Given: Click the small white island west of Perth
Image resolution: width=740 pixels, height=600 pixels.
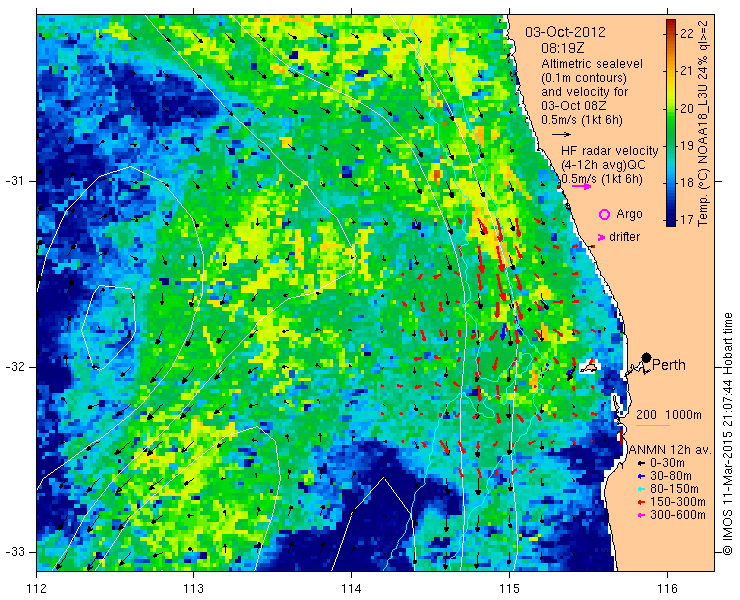Looking at the screenshot, I should (x=589, y=366).
